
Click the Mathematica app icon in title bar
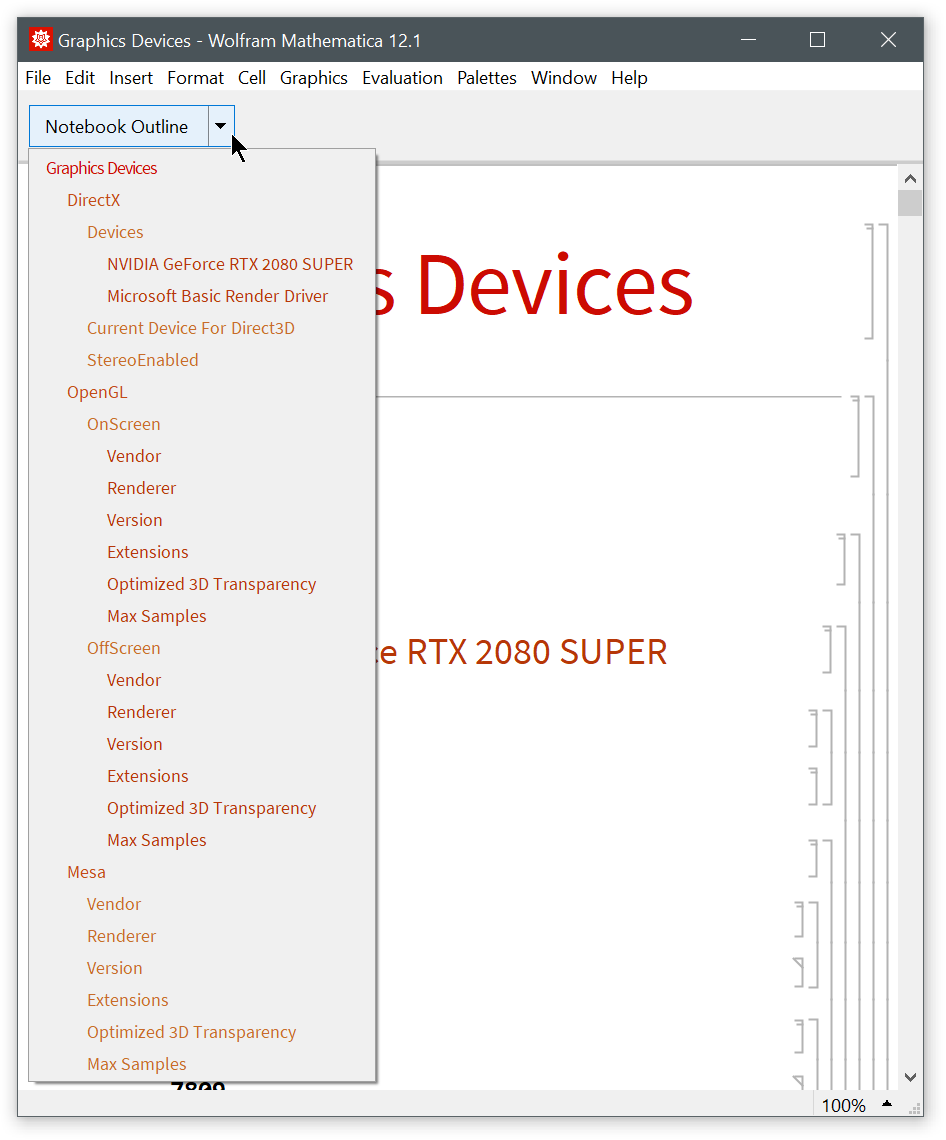click(41, 40)
